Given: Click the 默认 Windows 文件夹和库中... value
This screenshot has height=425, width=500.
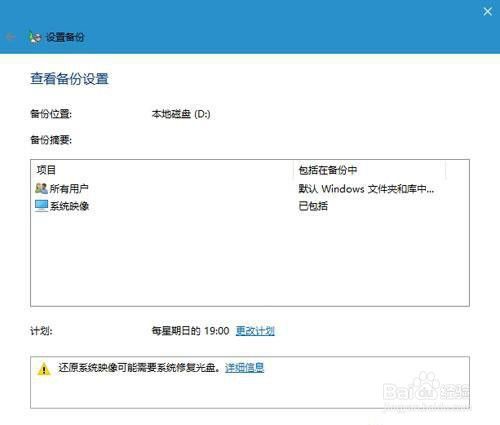Looking at the screenshot, I should pyautogui.click(x=366, y=189).
